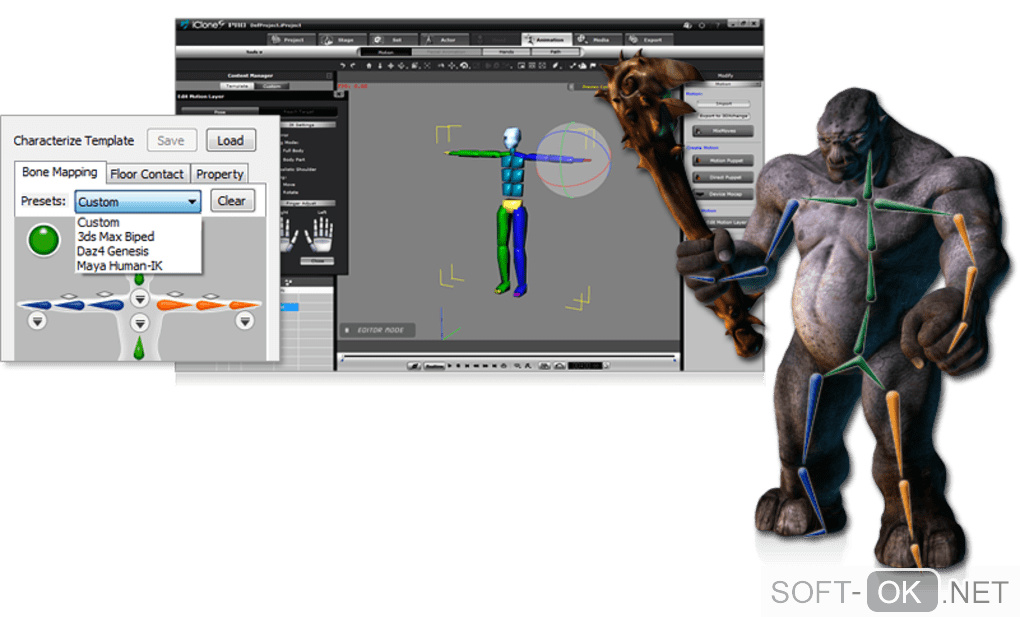
Task: Open the Floor Contact tab
Action: [x=147, y=174]
